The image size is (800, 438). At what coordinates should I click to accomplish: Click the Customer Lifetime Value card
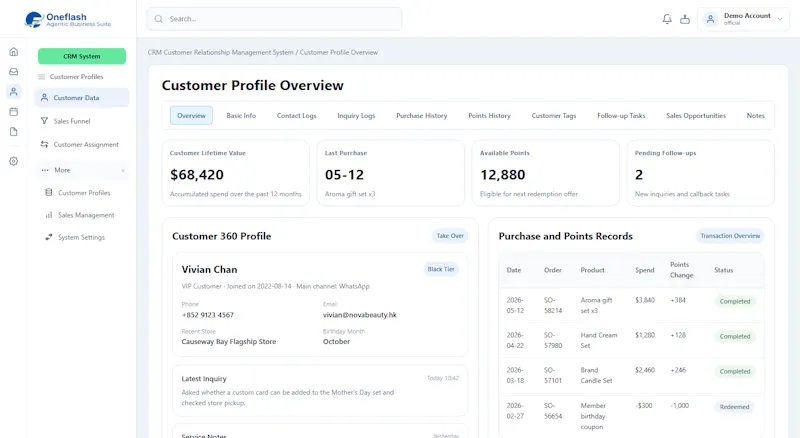coord(236,173)
